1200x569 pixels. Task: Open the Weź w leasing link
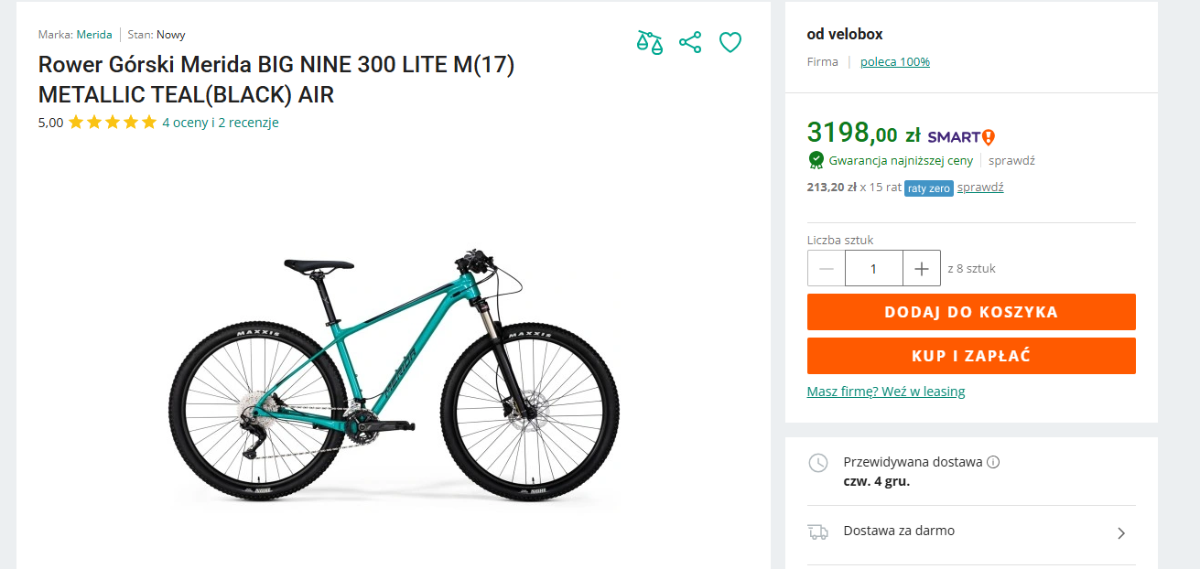click(x=886, y=391)
